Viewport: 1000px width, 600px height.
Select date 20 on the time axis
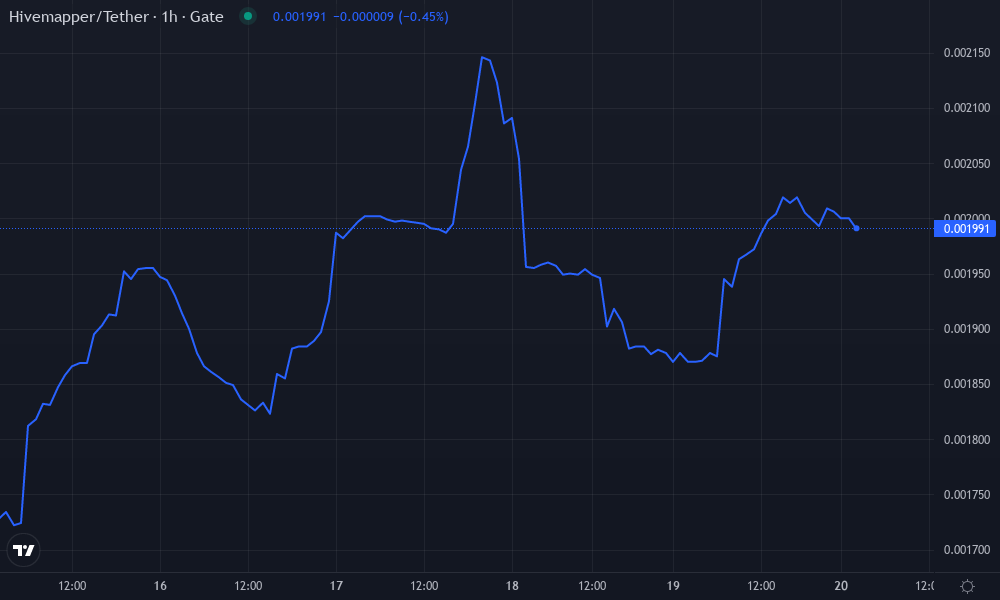pyautogui.click(x=840, y=586)
